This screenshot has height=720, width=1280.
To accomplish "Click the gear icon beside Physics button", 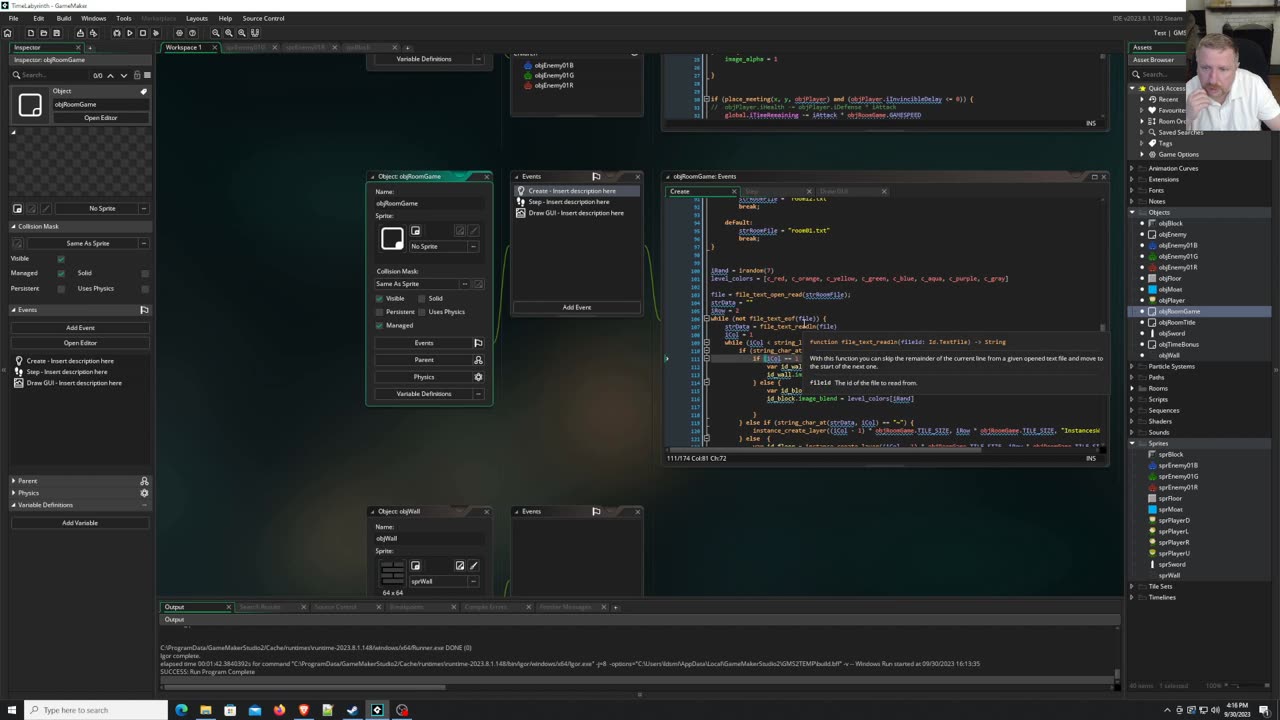I will (478, 377).
